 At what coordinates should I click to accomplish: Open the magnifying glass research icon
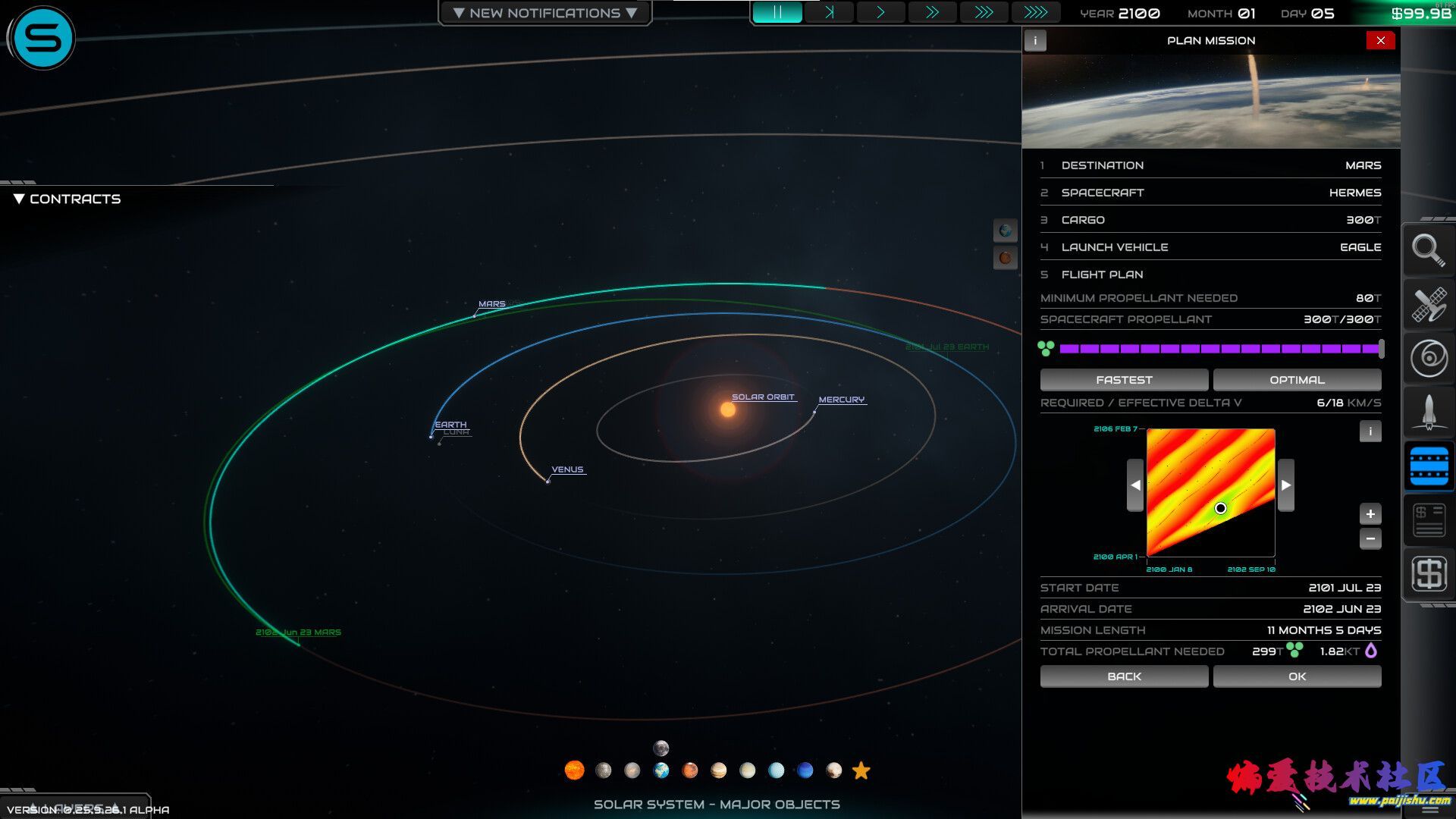1429,250
